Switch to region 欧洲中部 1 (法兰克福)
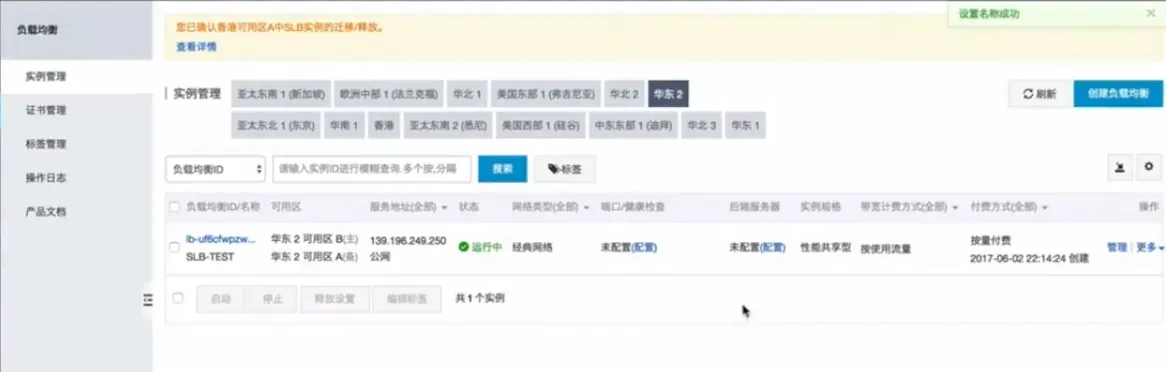The height and width of the screenshot is (372, 1166). (389, 94)
